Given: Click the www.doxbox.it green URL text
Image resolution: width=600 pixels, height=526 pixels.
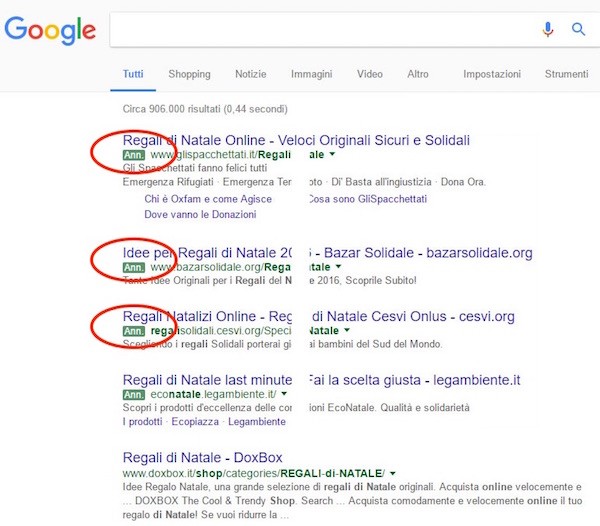Looking at the screenshot, I should [x=254, y=473].
